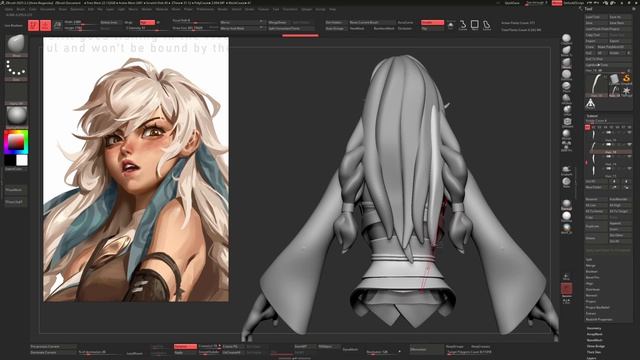Screen dimensions: 640x360
Task: Toggle eye visibility on the second subtool row
Action: (x=629, y=144)
